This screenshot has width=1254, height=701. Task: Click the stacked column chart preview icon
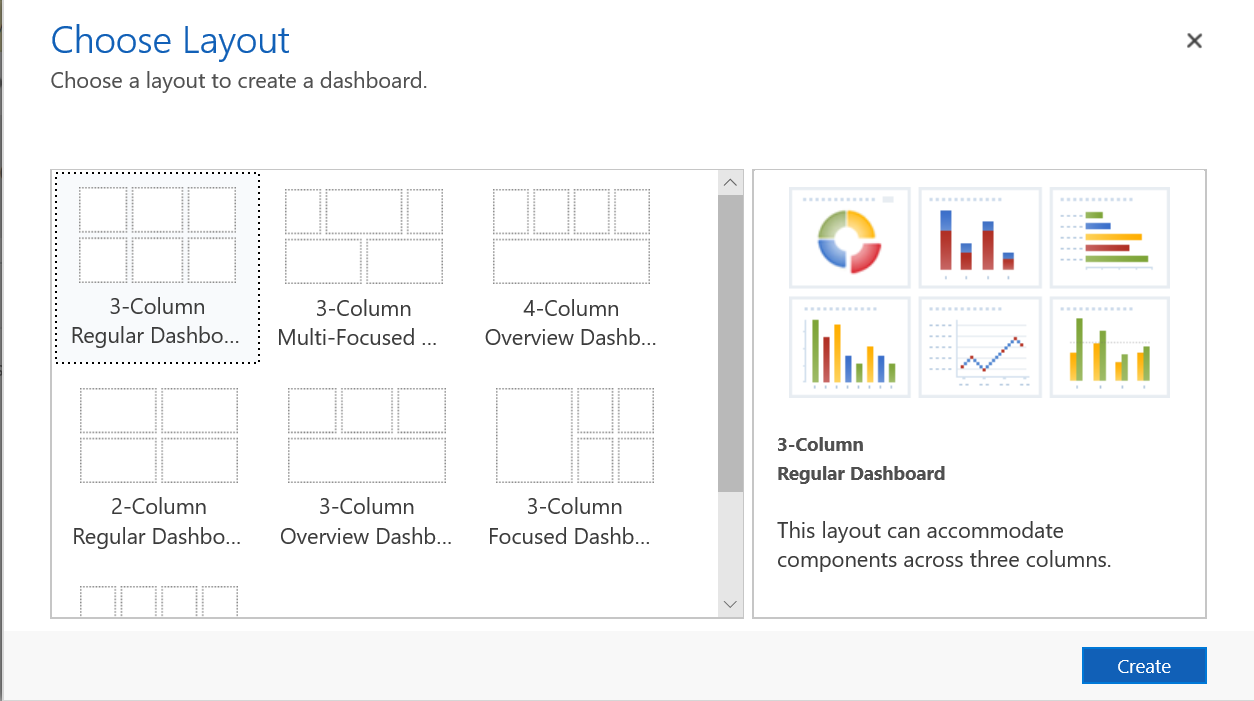[979, 237]
